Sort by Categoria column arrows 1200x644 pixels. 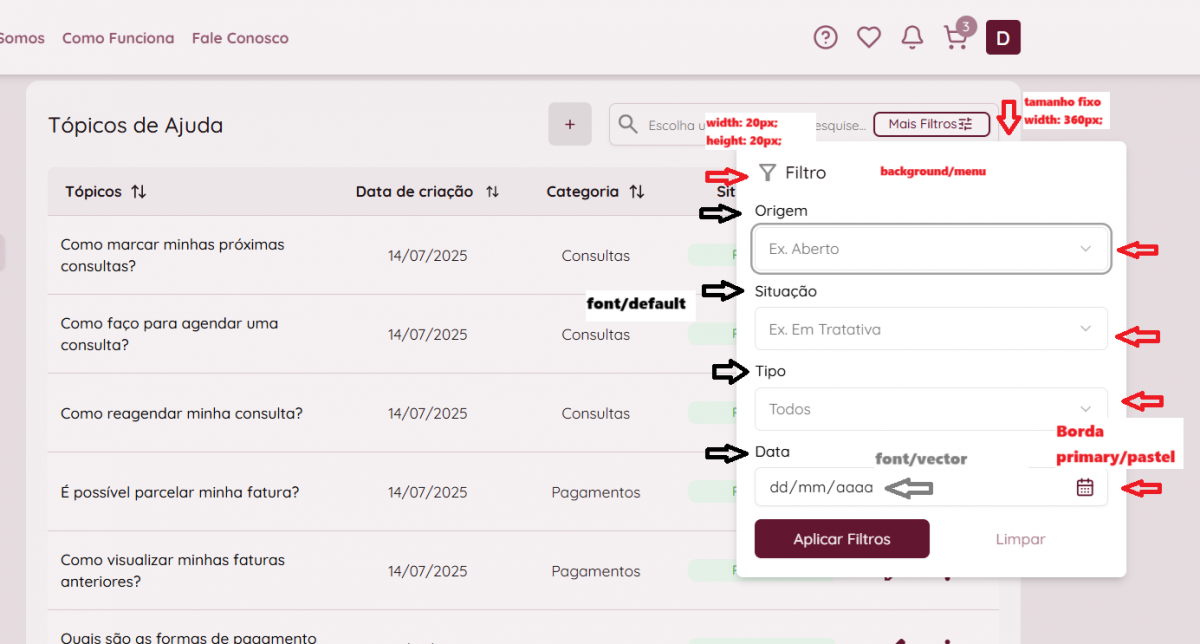[637, 192]
